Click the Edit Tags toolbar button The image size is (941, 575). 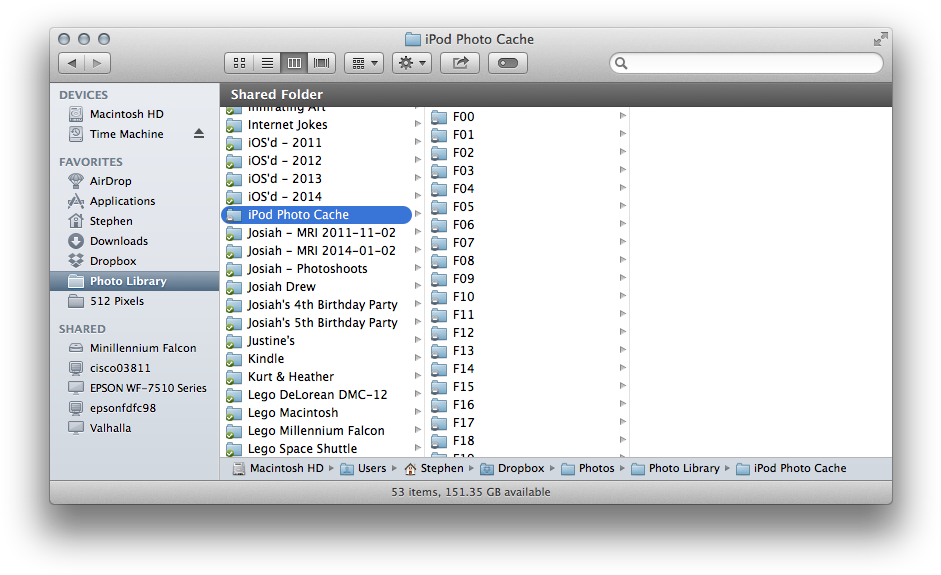coord(508,63)
